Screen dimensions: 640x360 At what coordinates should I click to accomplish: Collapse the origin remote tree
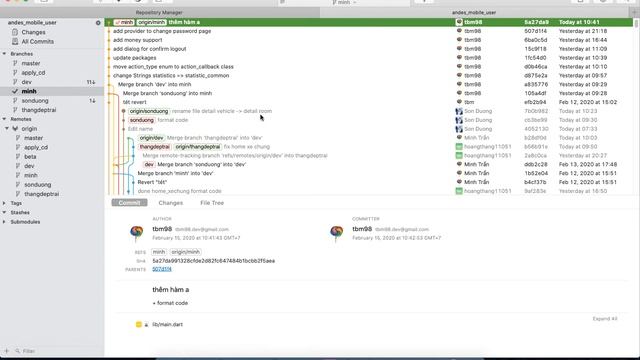tap(7, 129)
